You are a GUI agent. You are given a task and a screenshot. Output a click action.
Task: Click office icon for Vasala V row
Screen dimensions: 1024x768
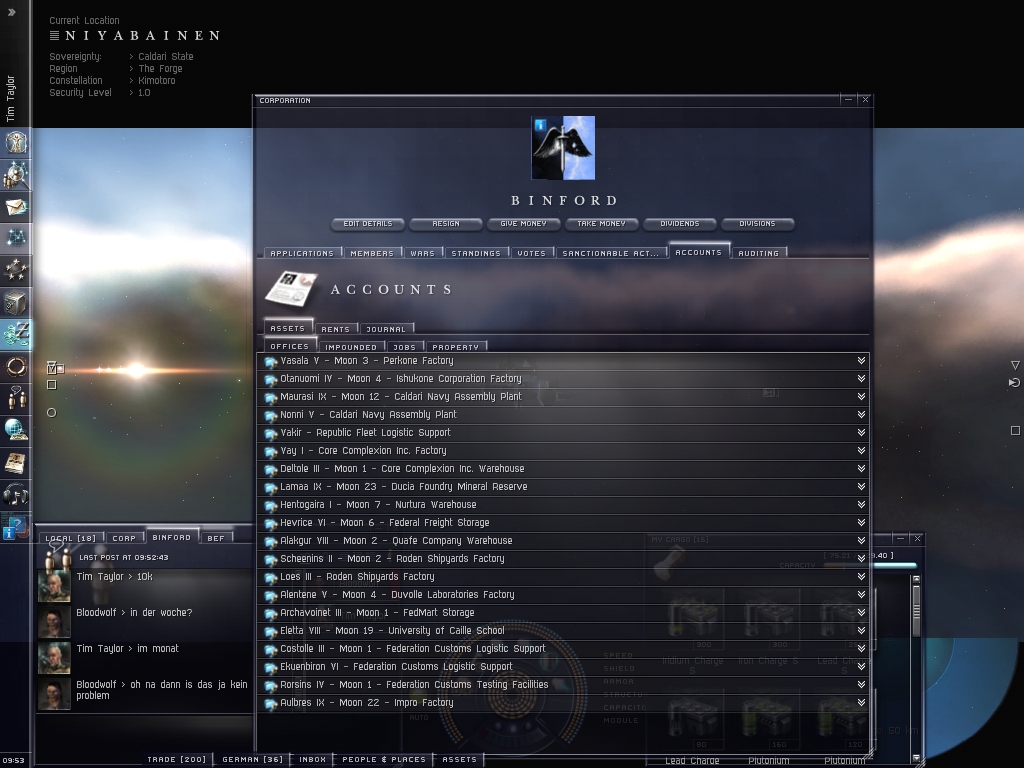(270, 361)
